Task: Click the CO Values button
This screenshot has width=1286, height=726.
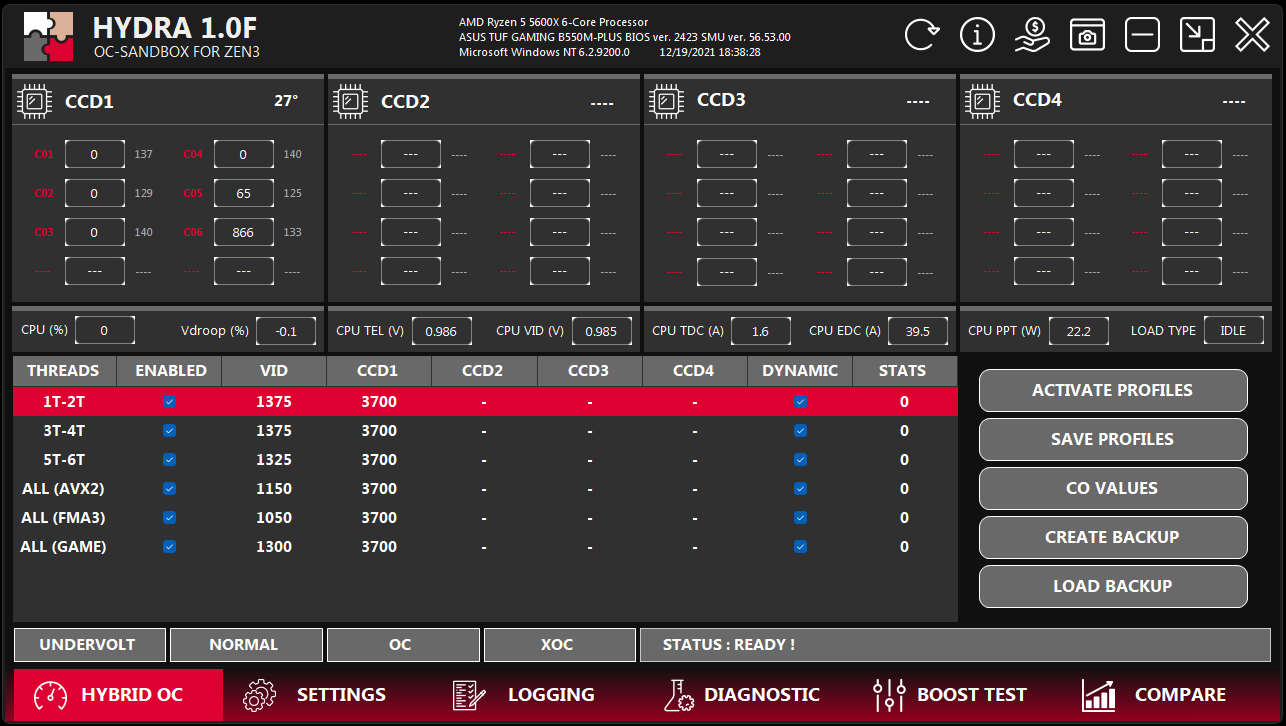Action: point(1112,488)
